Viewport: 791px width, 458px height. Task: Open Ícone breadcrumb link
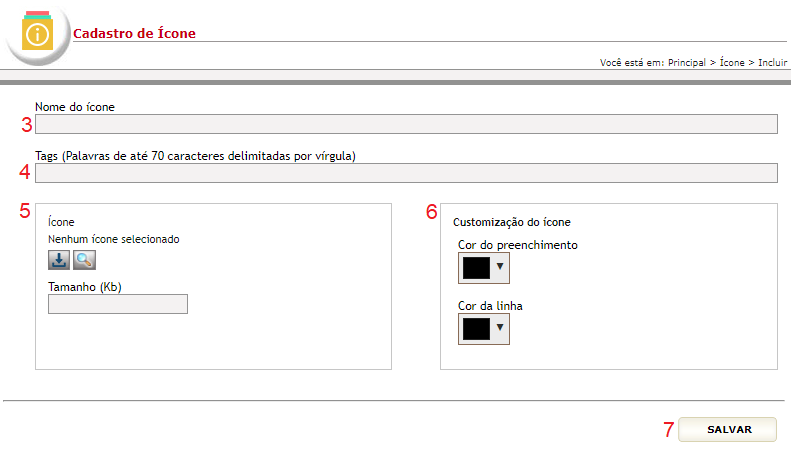tap(732, 63)
